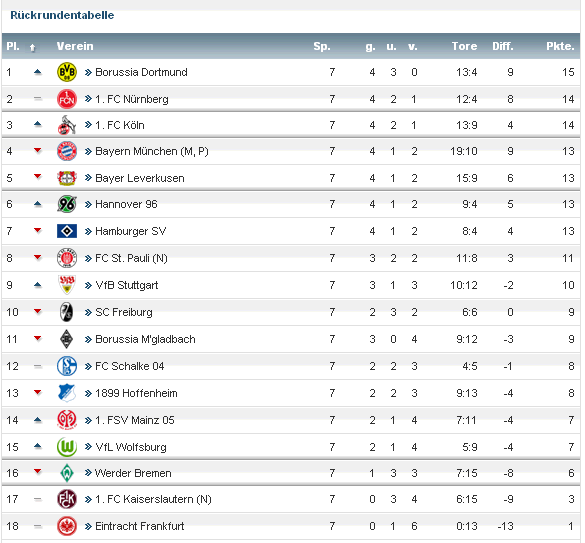Sort table by the Pl. position arrow
Image resolution: width=585 pixels, height=543 pixels.
click(32, 47)
